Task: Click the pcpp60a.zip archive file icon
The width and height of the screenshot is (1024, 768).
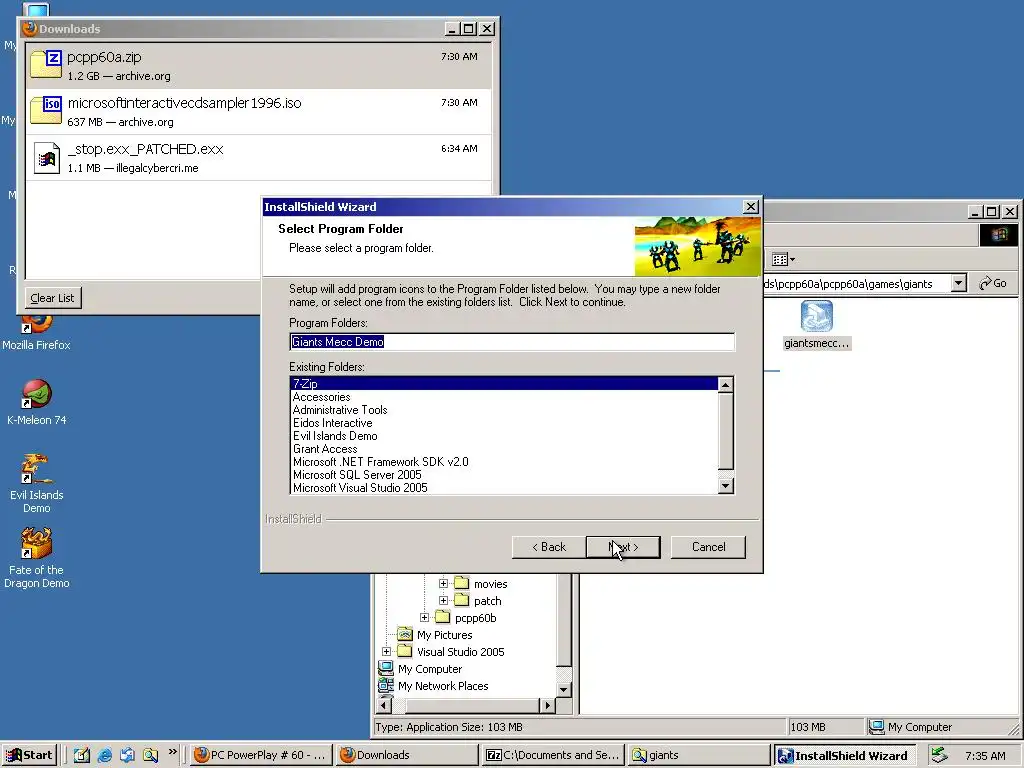Action: pos(46,64)
